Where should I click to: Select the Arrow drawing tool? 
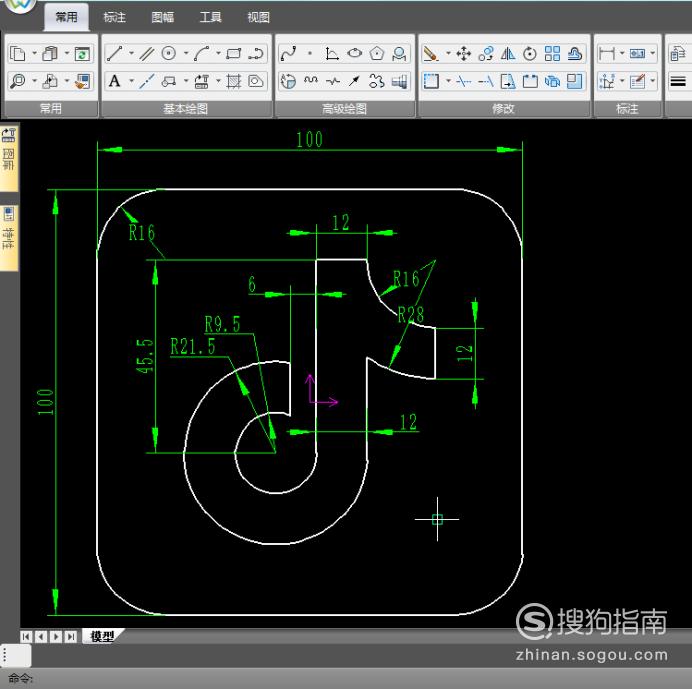click(x=354, y=81)
